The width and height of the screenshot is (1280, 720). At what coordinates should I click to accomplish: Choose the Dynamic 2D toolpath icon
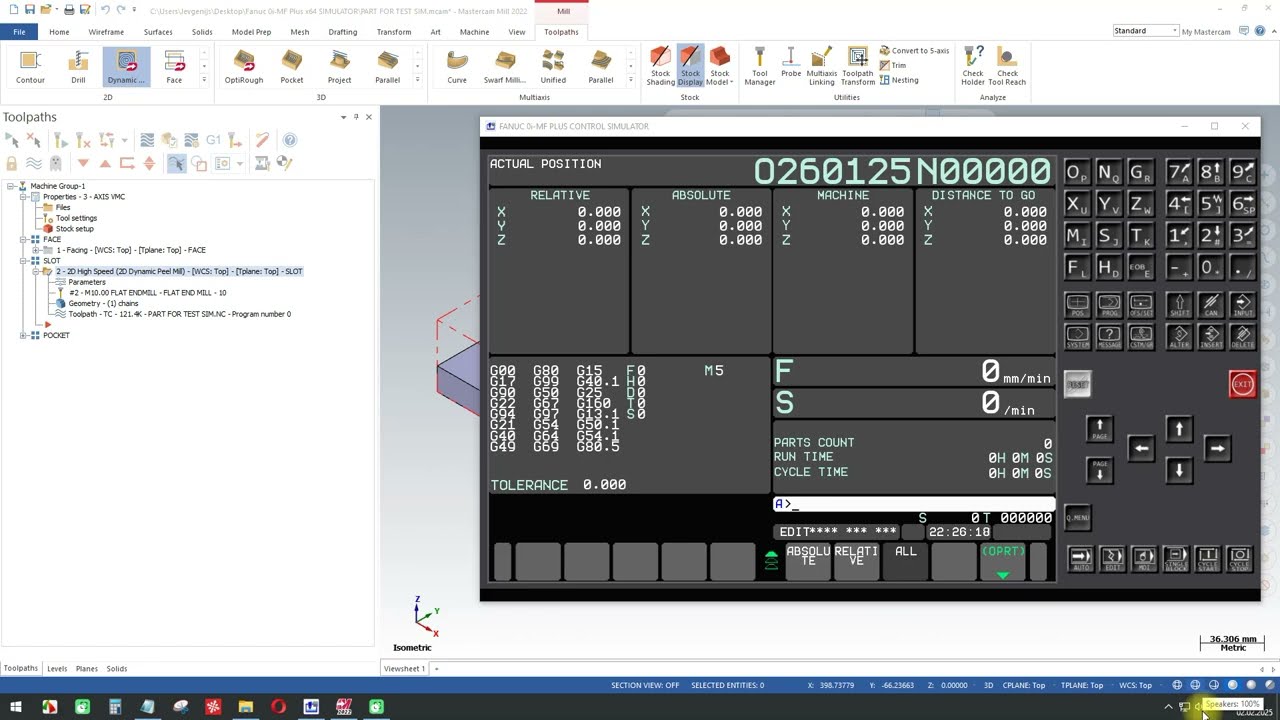(x=126, y=67)
